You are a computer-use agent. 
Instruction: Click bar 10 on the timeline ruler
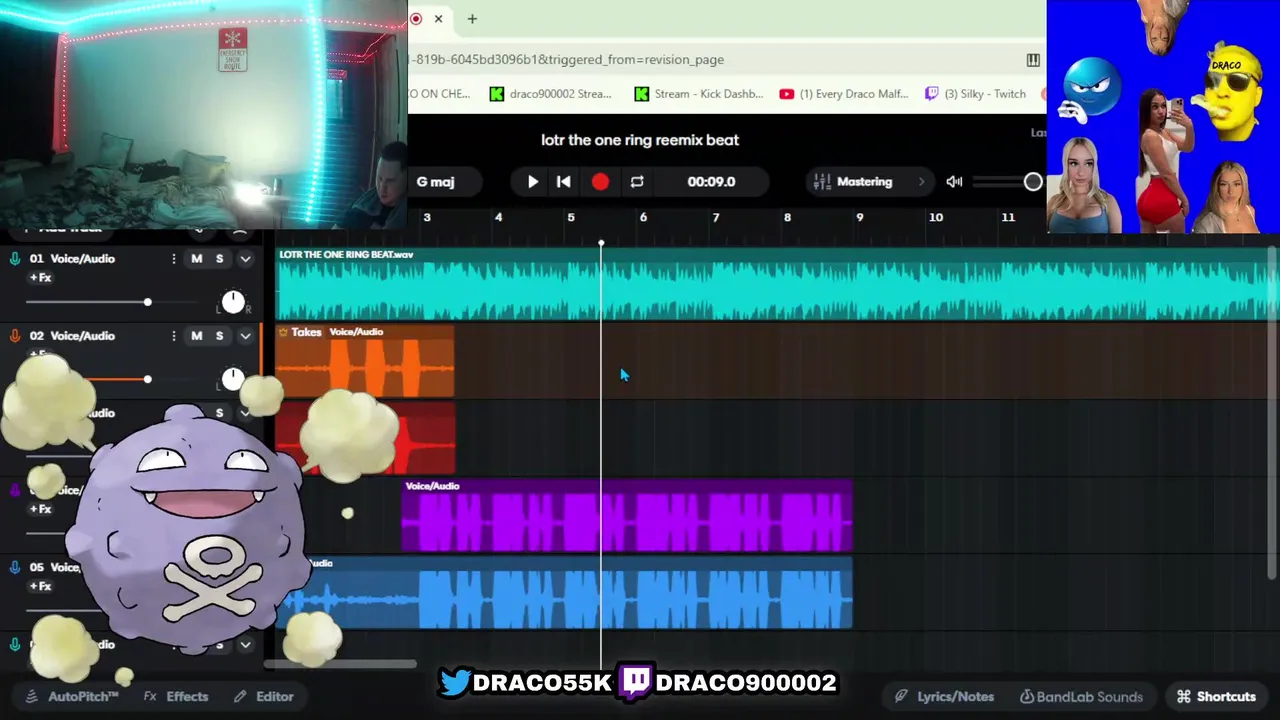(935, 217)
